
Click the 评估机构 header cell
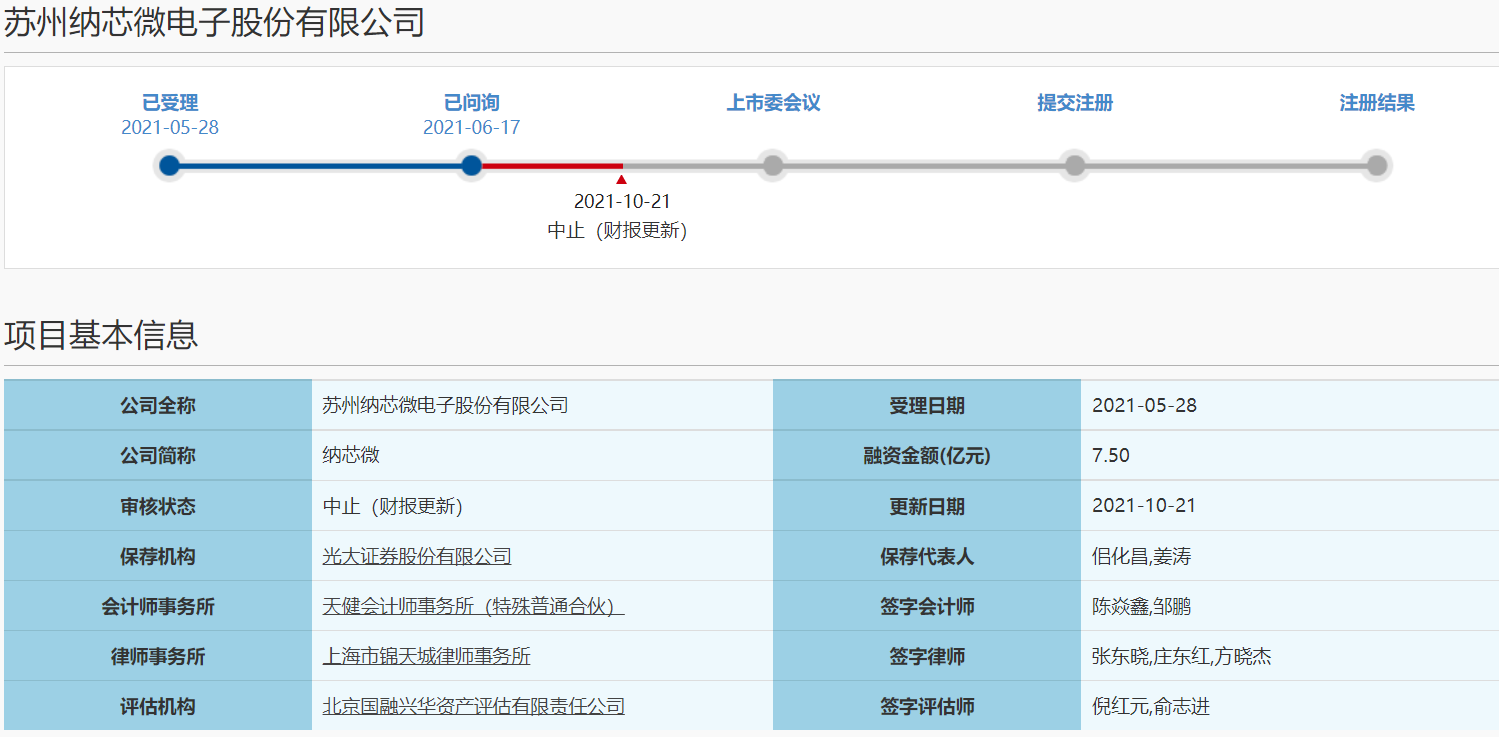click(158, 706)
